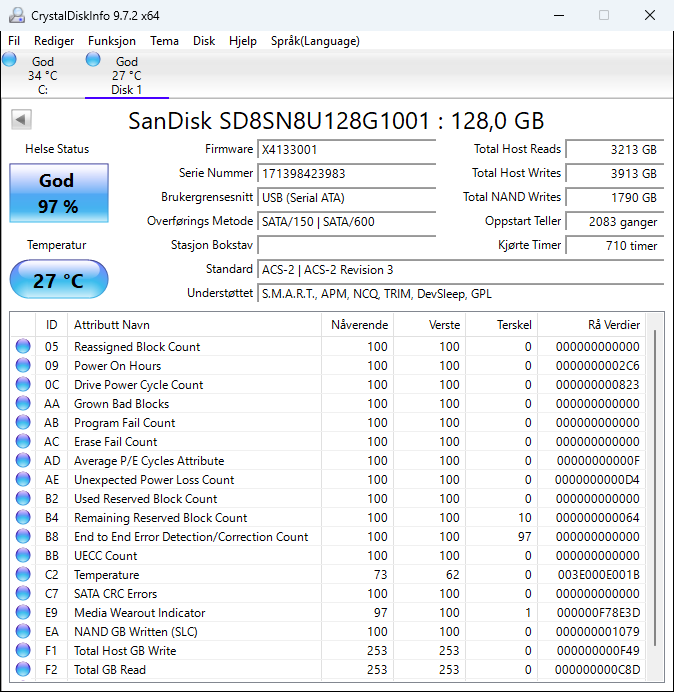674x692 pixels.
Task: Click status orb of Used Reserved Block Count
Action: (x=23, y=498)
